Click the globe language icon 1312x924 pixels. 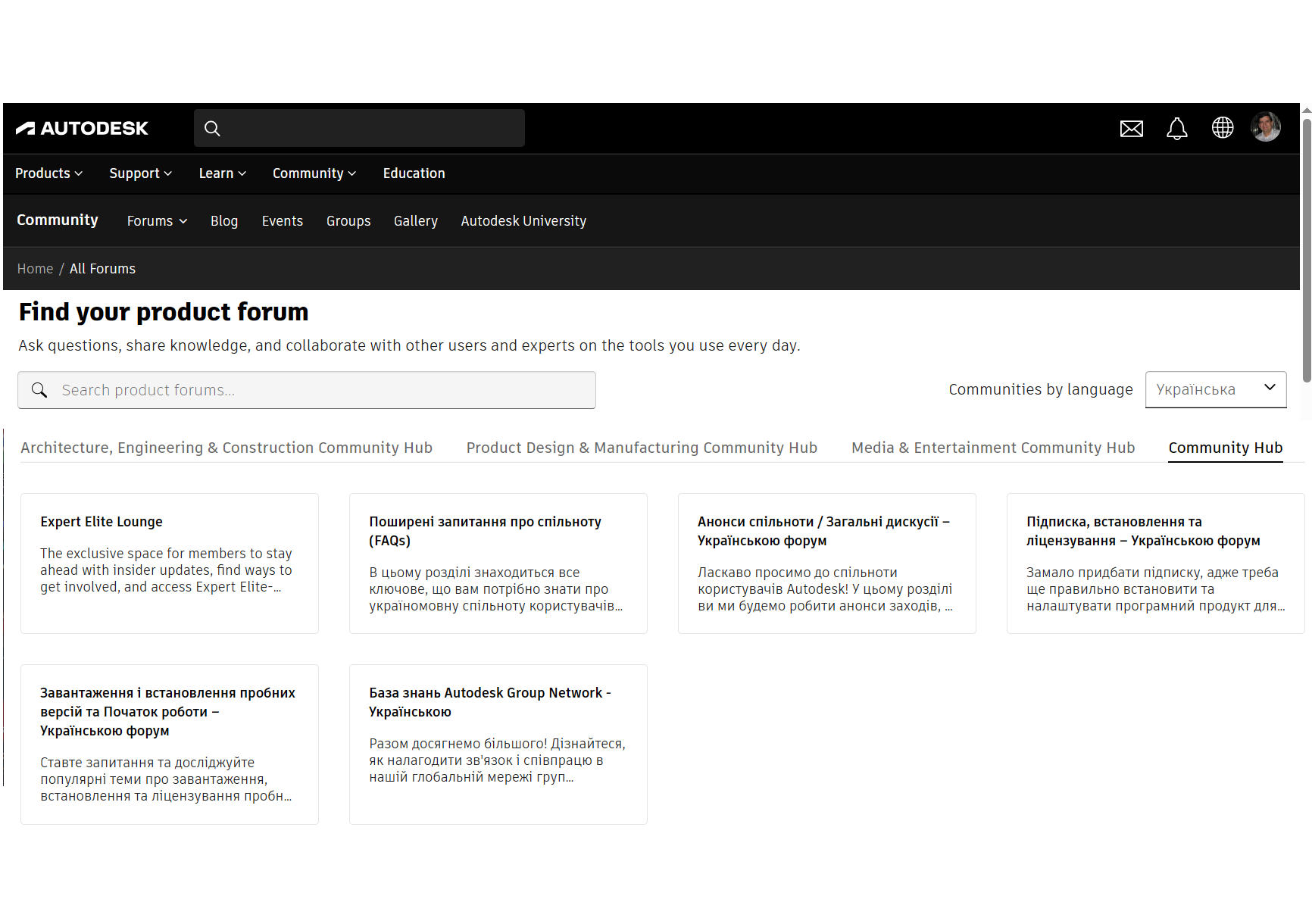click(1222, 128)
